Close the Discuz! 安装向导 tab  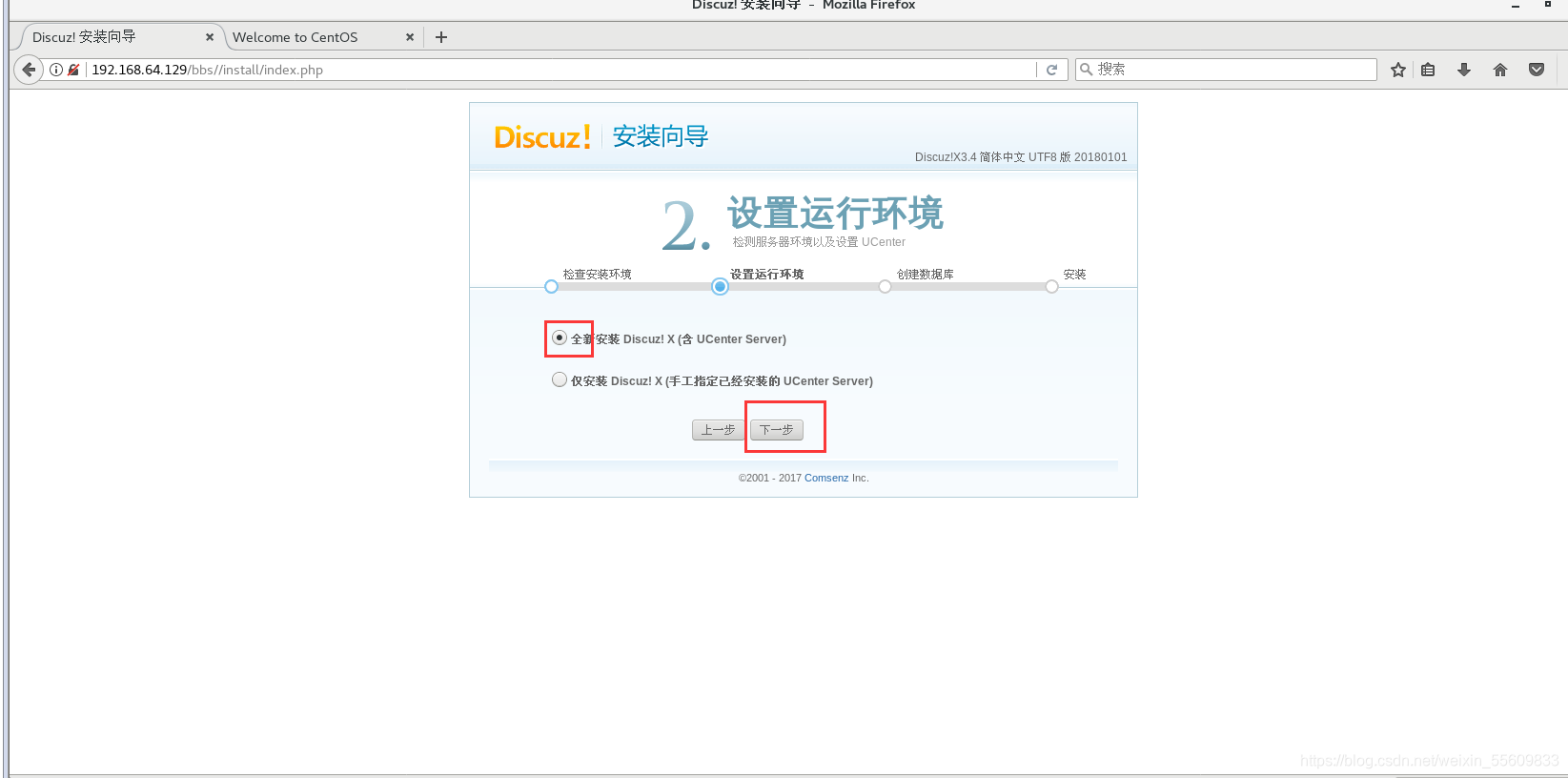pos(210,37)
